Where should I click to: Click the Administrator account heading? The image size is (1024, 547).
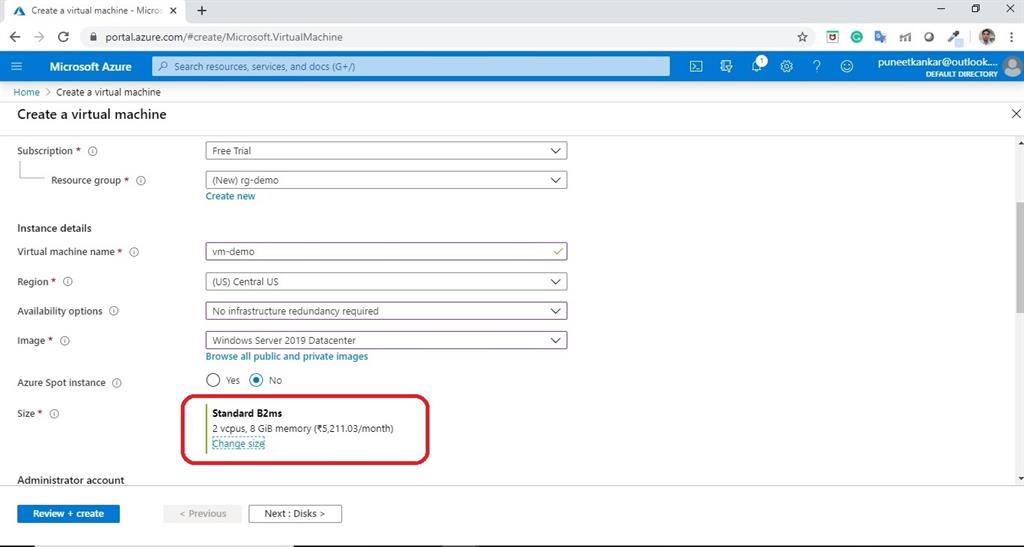[71, 480]
